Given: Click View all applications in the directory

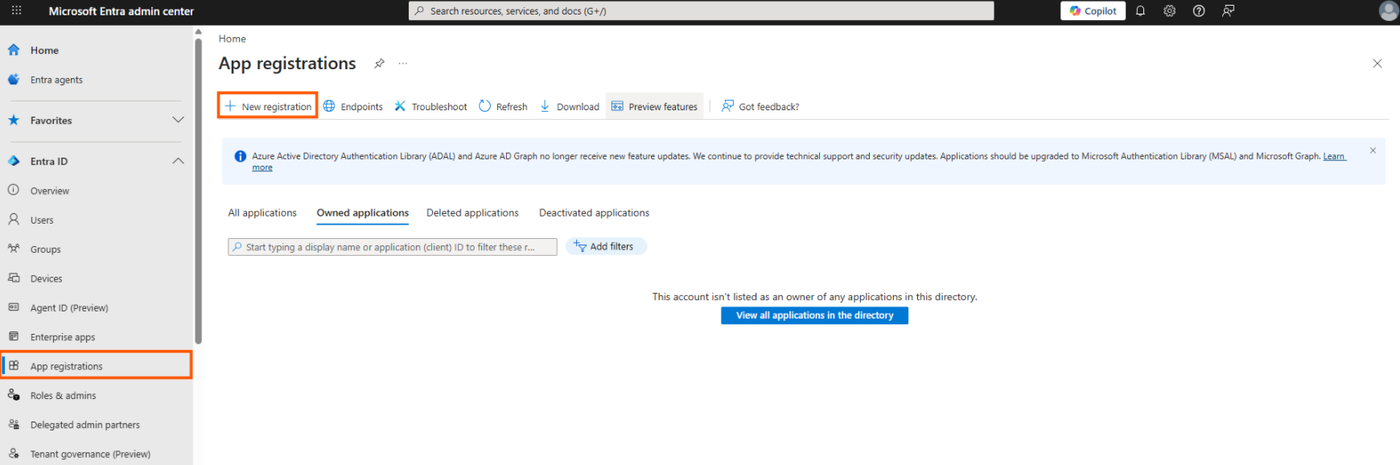Looking at the screenshot, I should click(814, 315).
